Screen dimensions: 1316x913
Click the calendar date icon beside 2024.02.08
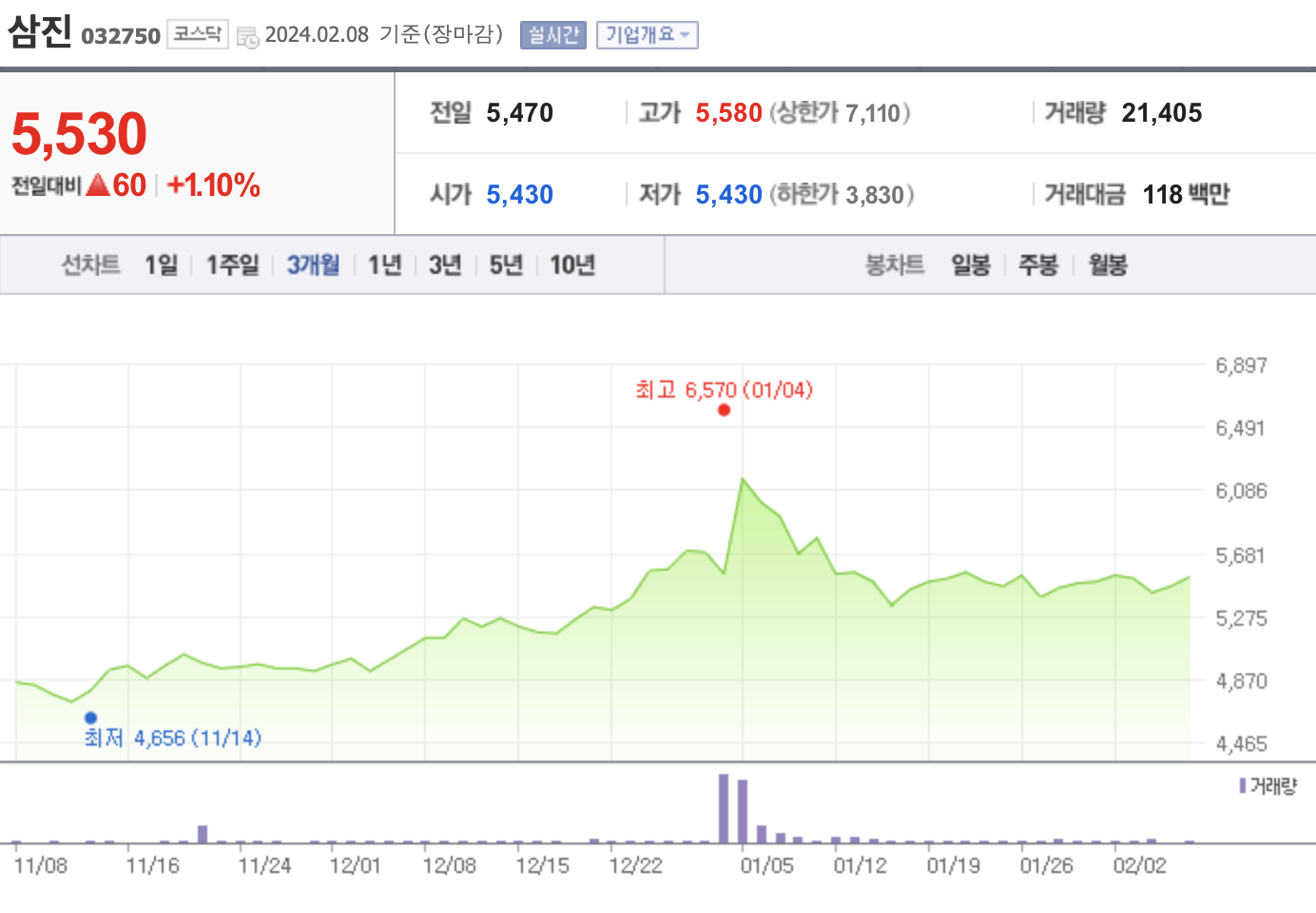(x=247, y=37)
